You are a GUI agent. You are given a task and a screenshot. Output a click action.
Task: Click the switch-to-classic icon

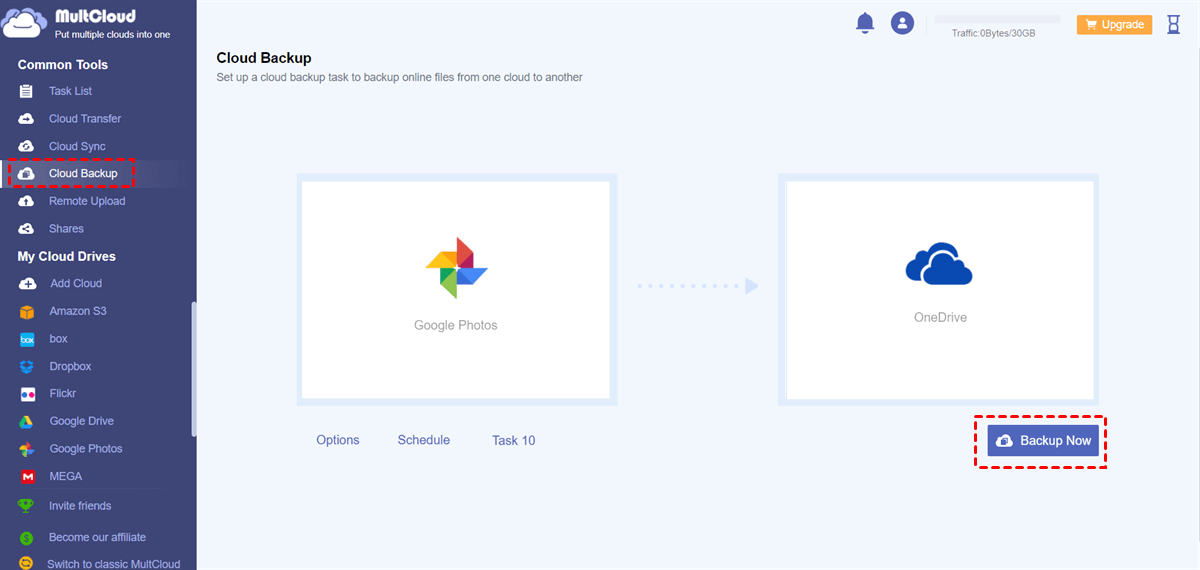coord(27,564)
